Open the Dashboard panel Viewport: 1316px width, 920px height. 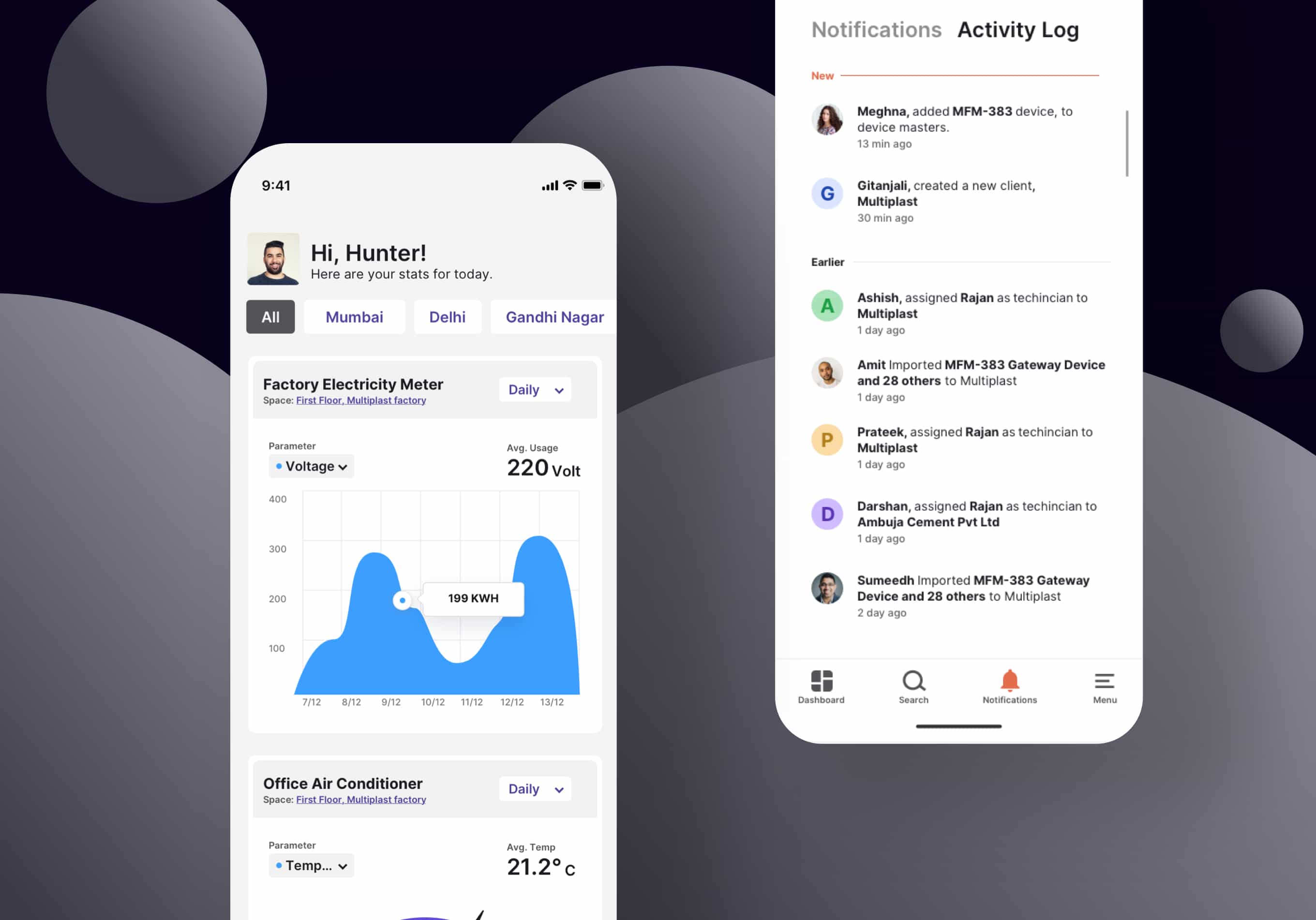[820, 686]
